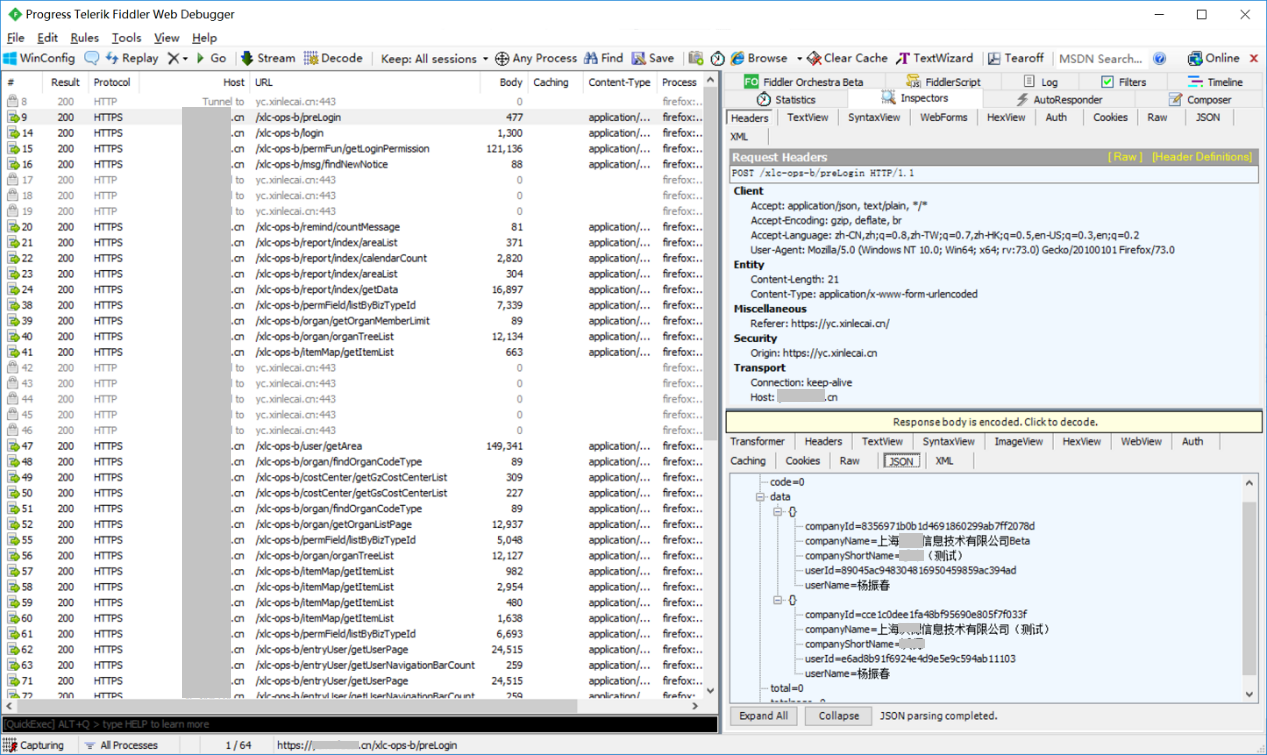Open the Header Definitions link
The height and width of the screenshot is (755, 1267).
(1201, 157)
